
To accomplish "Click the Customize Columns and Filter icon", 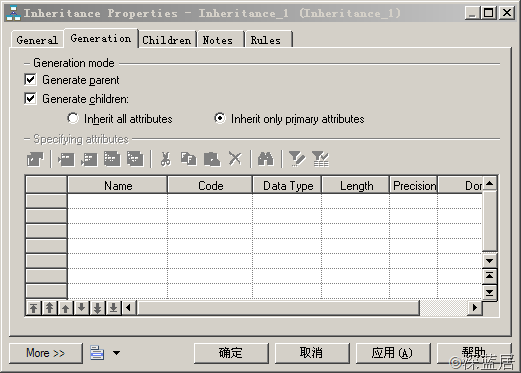I will point(297,159).
